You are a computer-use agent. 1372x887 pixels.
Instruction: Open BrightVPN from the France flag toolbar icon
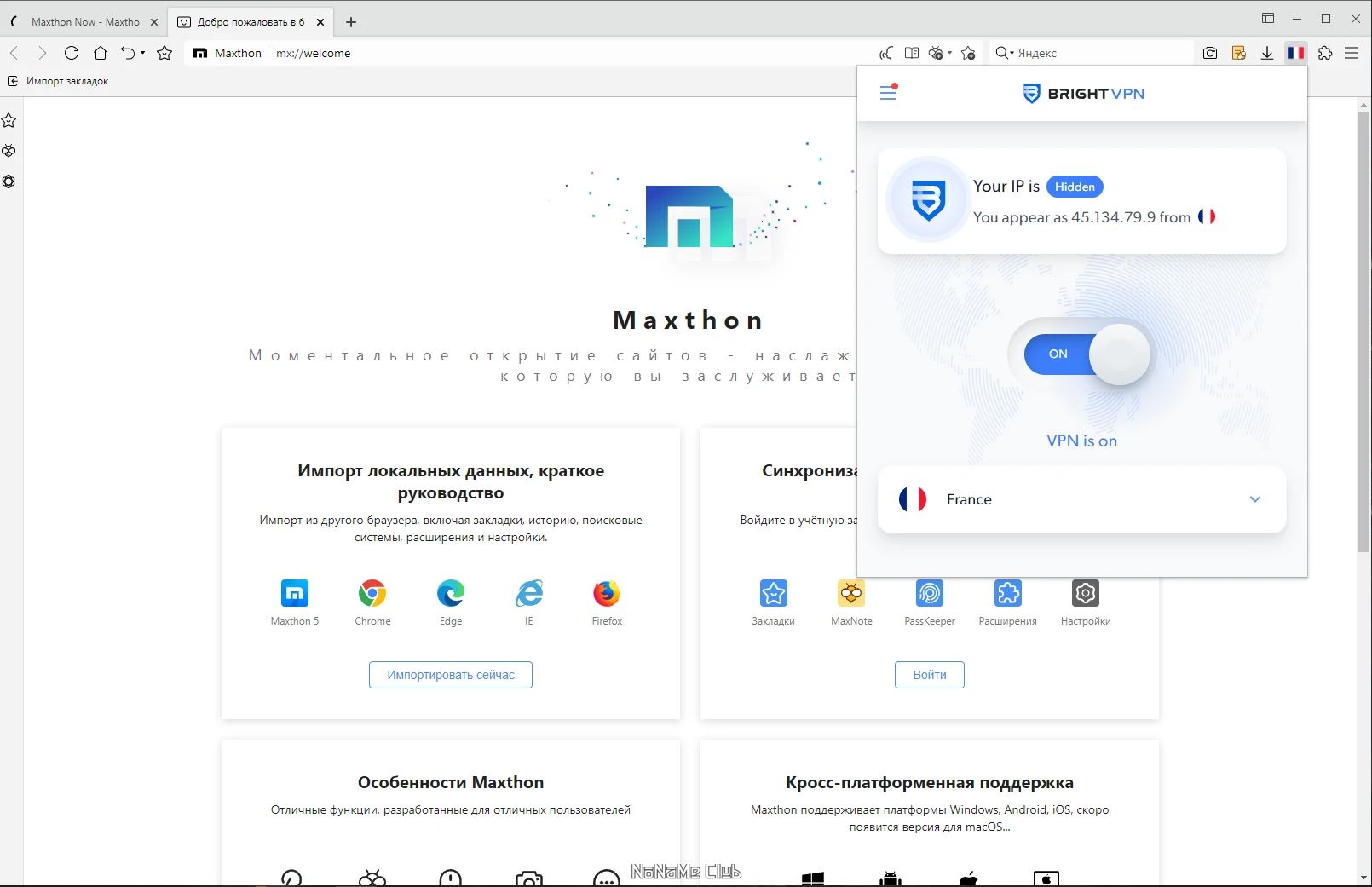(1296, 53)
